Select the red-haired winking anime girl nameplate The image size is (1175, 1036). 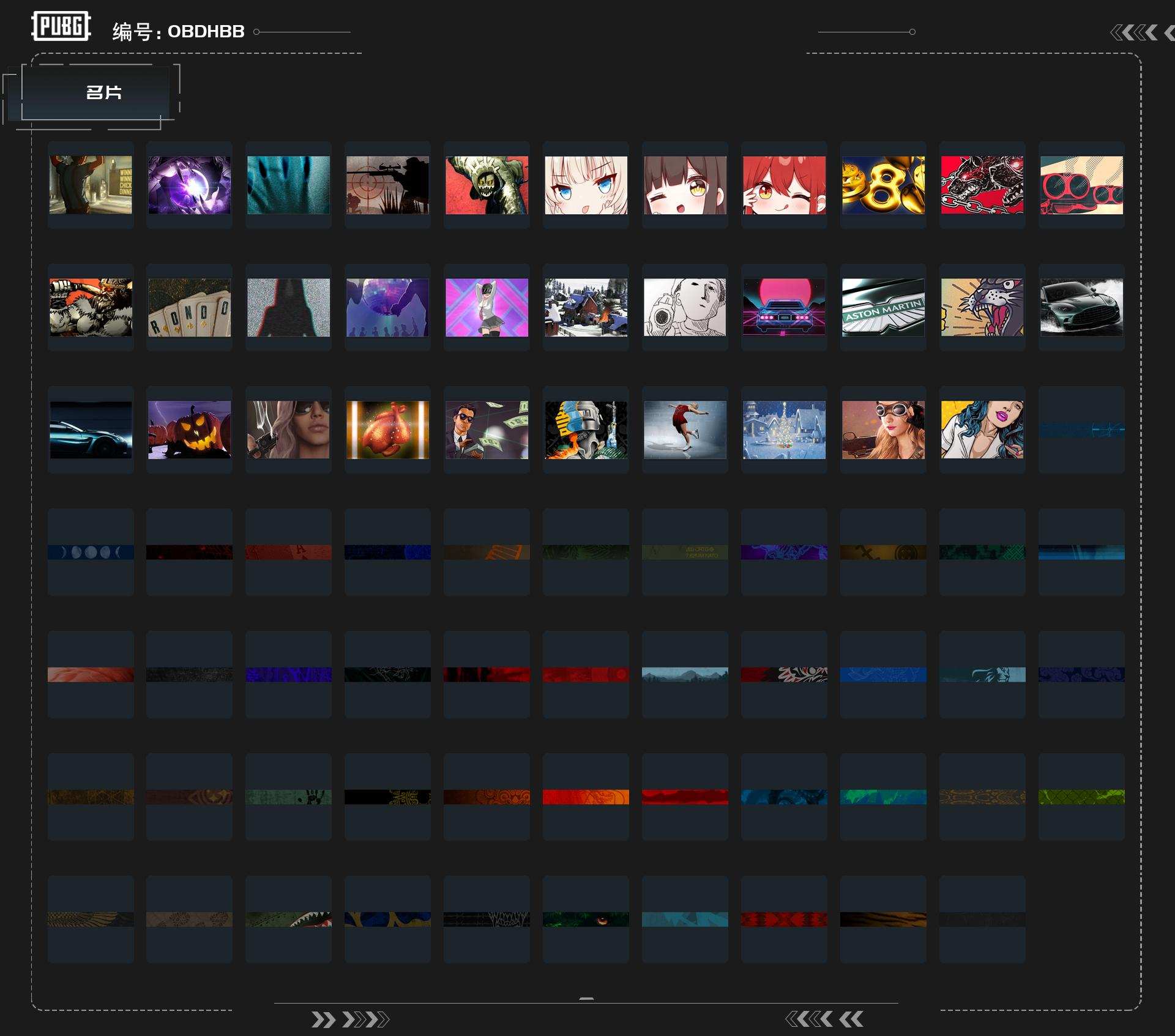pos(784,185)
